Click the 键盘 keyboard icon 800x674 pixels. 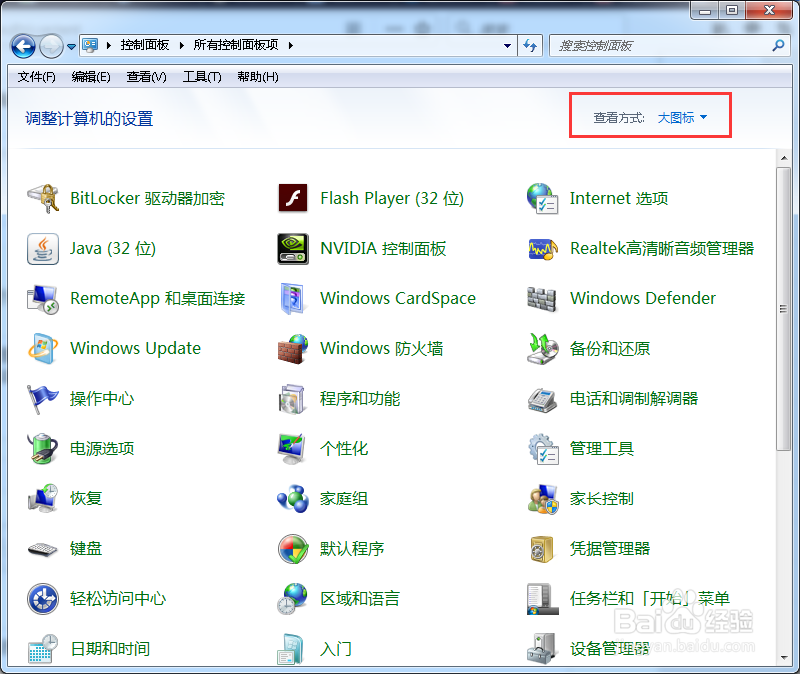[x=43, y=550]
